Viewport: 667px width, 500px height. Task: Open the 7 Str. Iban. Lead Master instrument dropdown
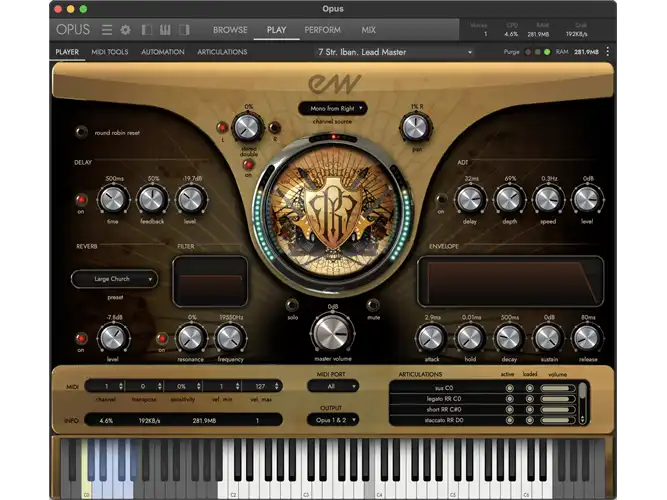click(x=394, y=52)
